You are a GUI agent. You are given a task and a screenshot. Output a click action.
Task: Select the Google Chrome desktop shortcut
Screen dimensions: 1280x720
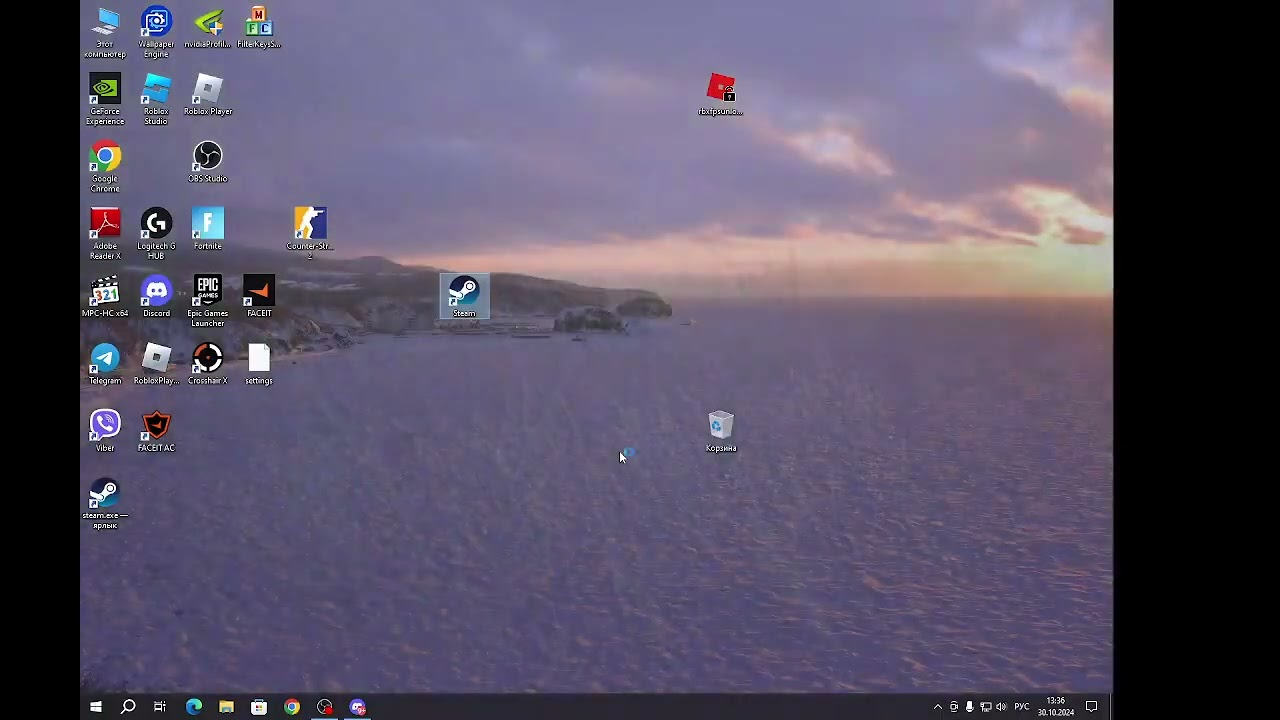pos(105,166)
